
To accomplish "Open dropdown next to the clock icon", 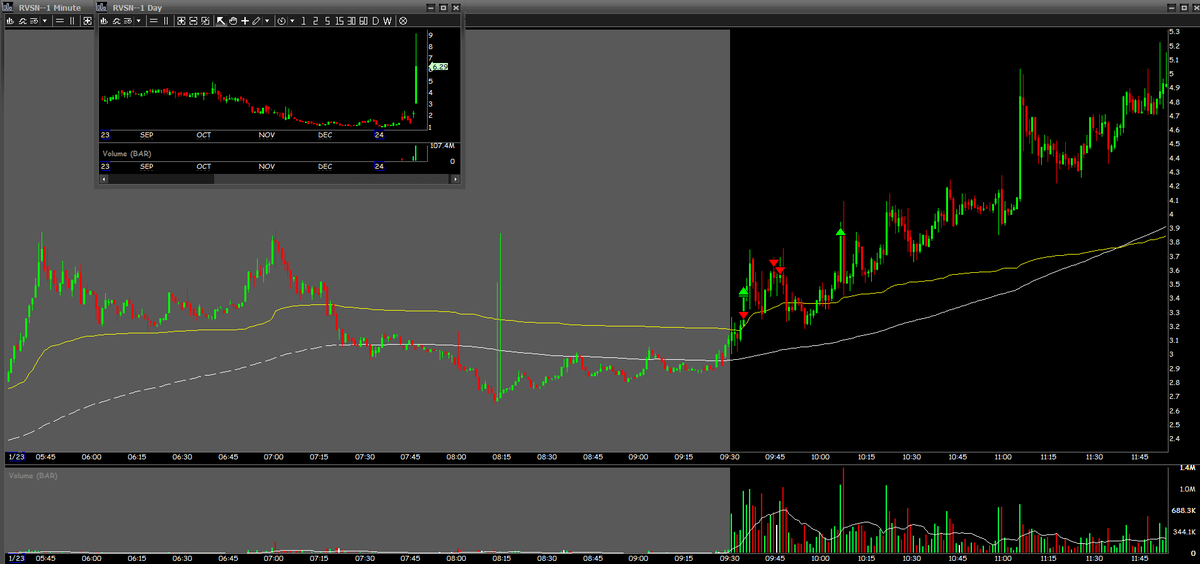I will pyautogui.click(x=292, y=20).
